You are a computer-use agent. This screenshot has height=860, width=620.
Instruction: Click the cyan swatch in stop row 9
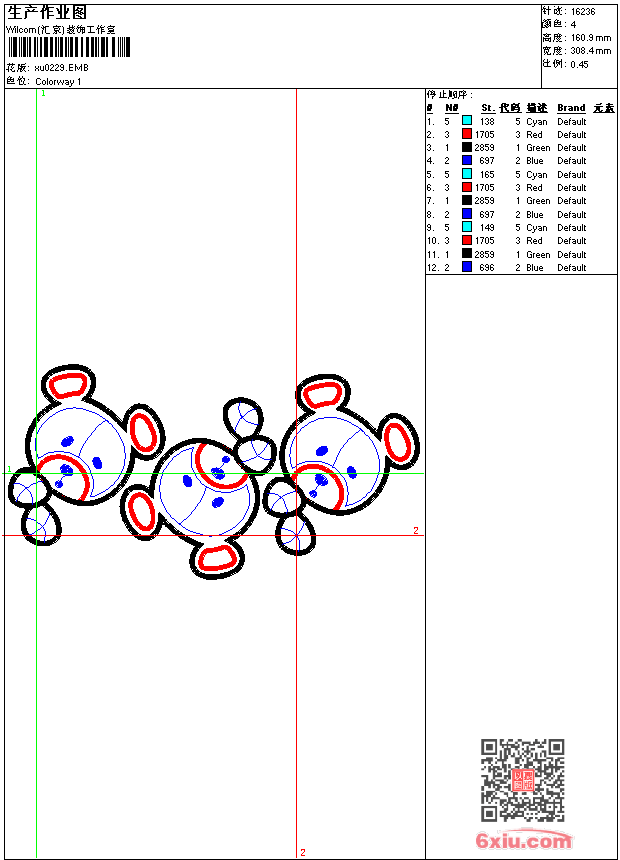click(466, 227)
